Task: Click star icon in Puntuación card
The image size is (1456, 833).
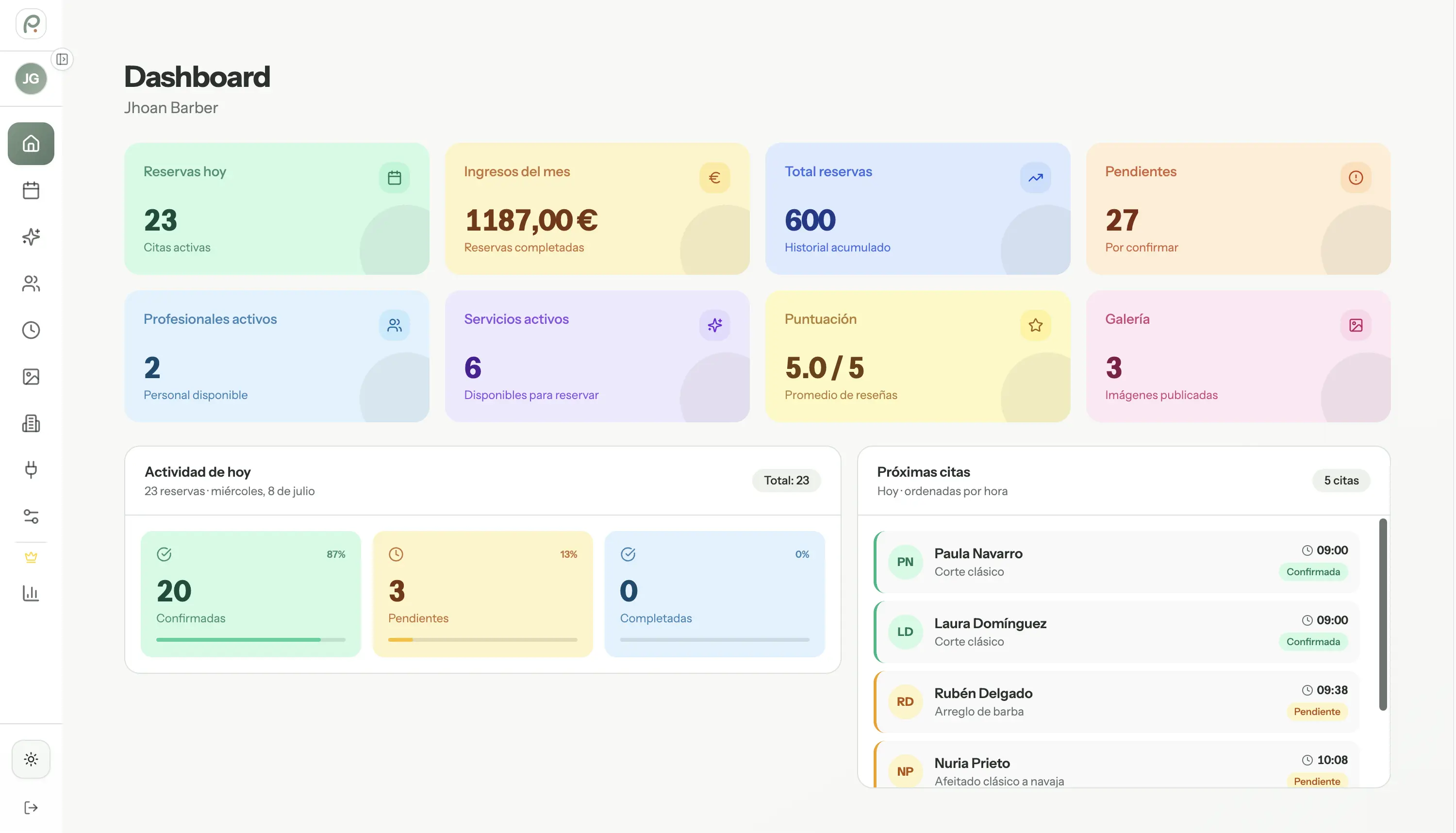Action: 1035,326
